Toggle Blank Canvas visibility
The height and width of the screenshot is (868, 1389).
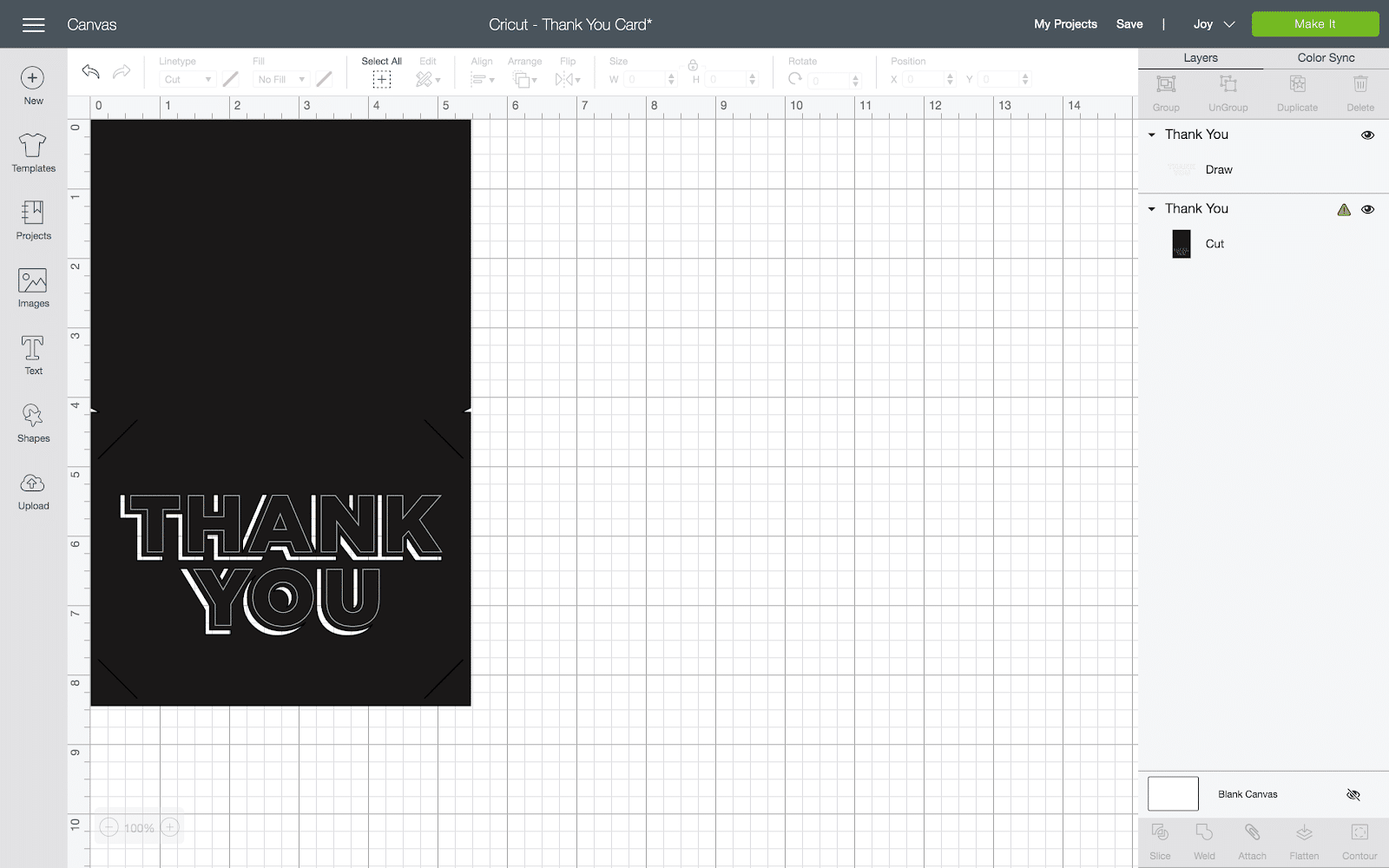[1353, 794]
